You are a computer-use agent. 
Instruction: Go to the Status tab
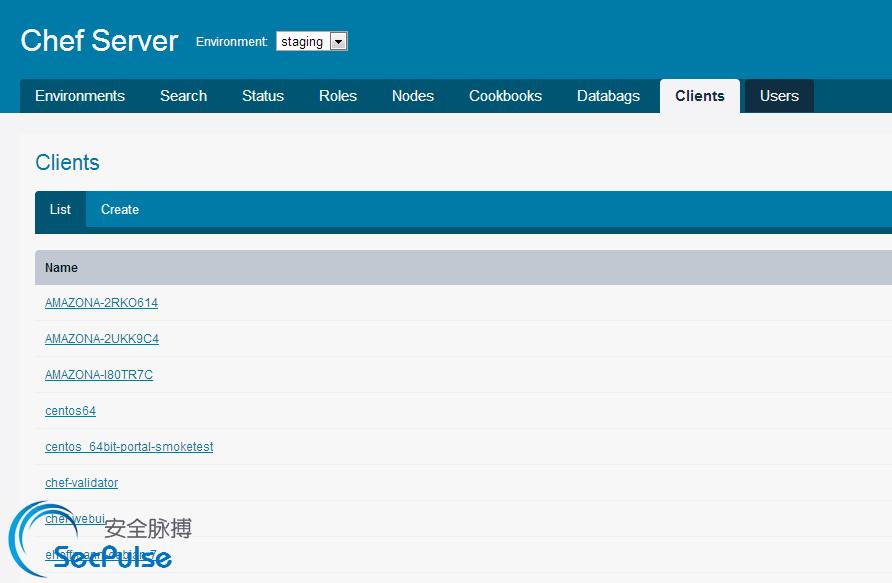[263, 96]
